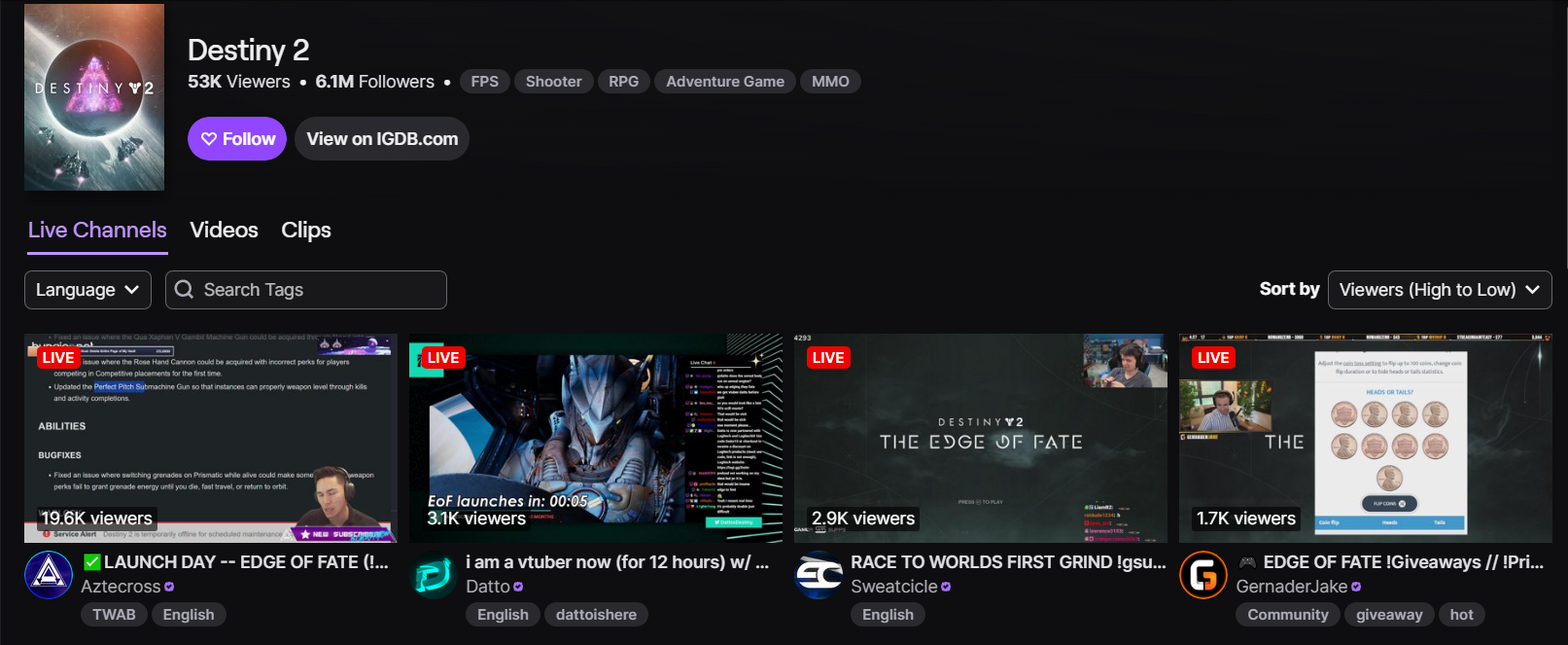Screen dimensions: 1568x645
Task: Select TWAB tag under Aztecross
Action: pos(114,615)
